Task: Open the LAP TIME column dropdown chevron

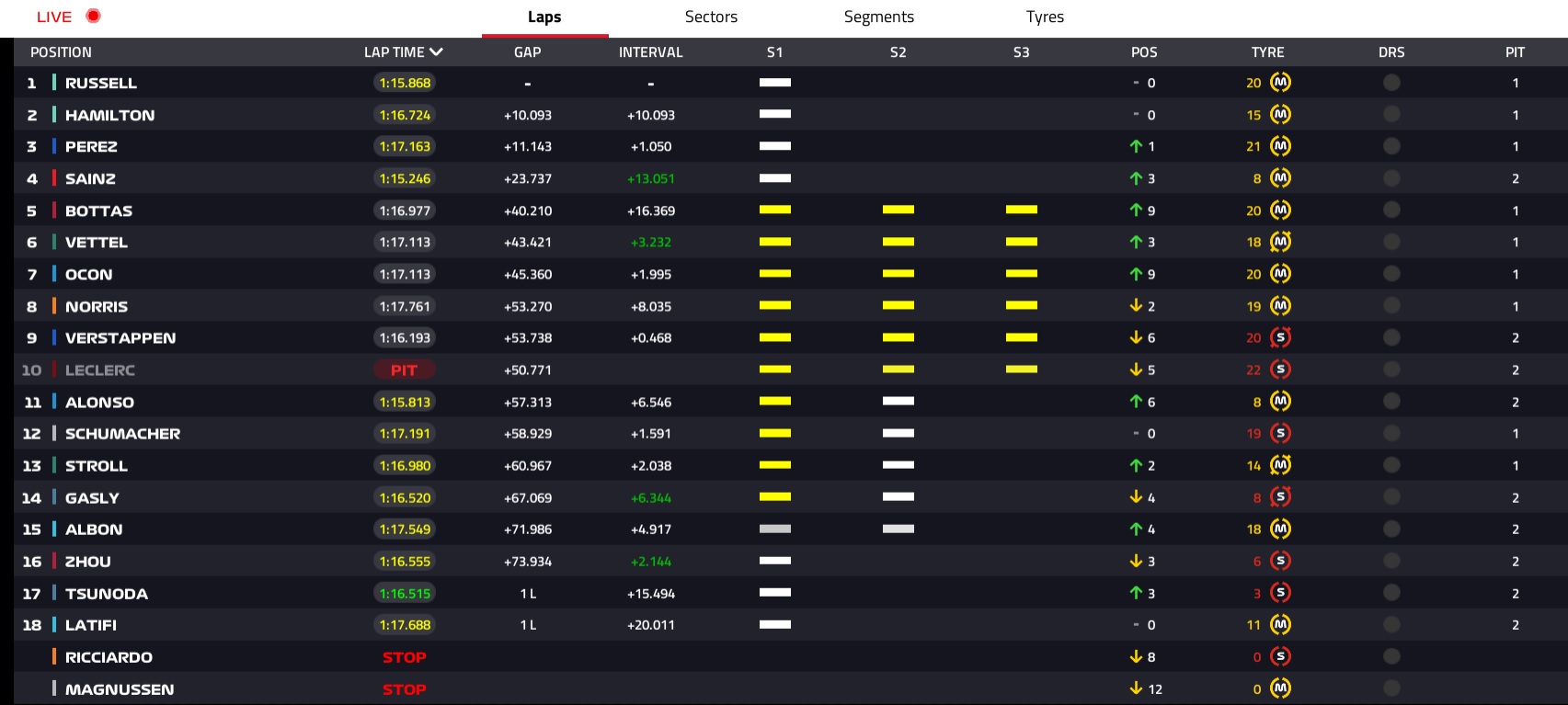Action: tap(436, 52)
